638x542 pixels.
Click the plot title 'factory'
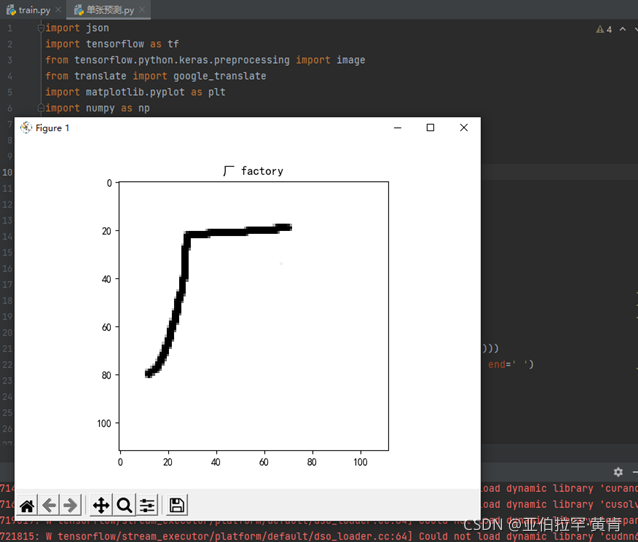coord(262,171)
